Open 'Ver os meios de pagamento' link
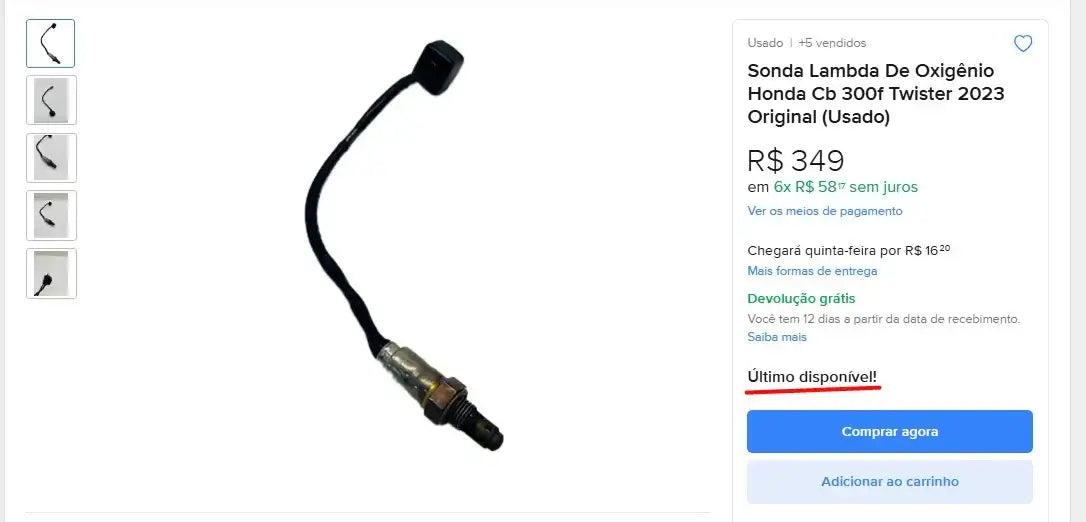1086x522 pixels. (x=824, y=211)
